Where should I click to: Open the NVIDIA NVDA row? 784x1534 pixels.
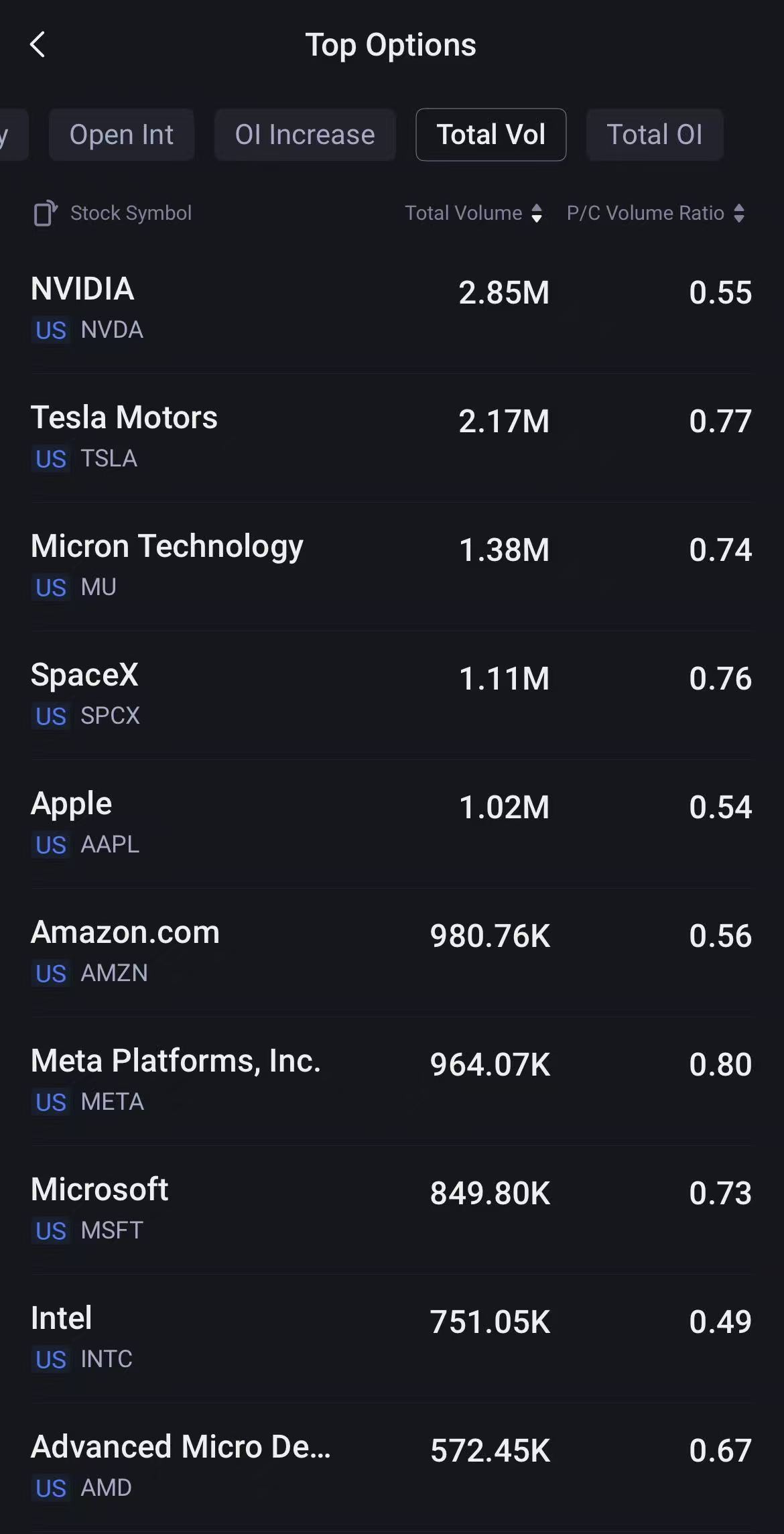[392, 309]
